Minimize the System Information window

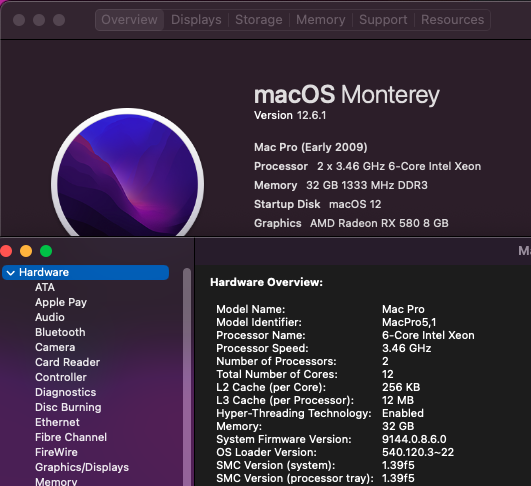coord(26,251)
